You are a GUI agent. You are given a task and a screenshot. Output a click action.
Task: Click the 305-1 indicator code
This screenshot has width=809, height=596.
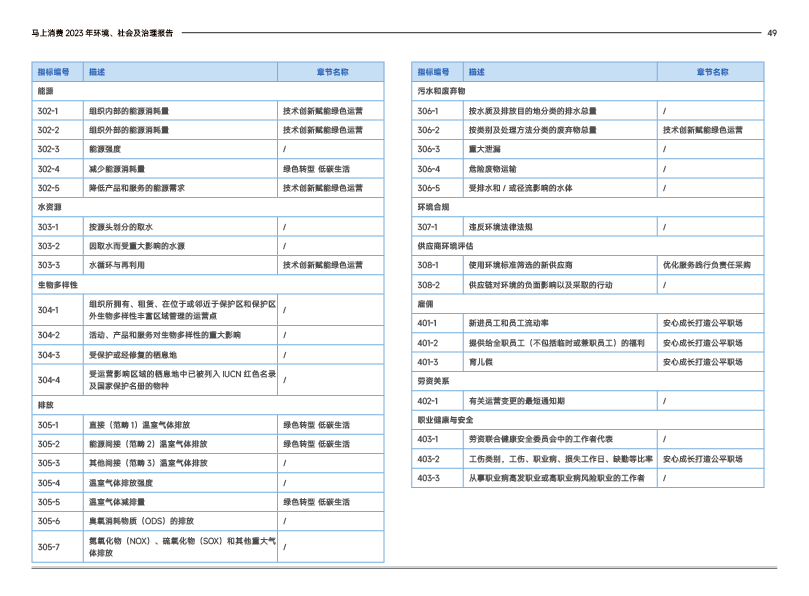(48, 425)
